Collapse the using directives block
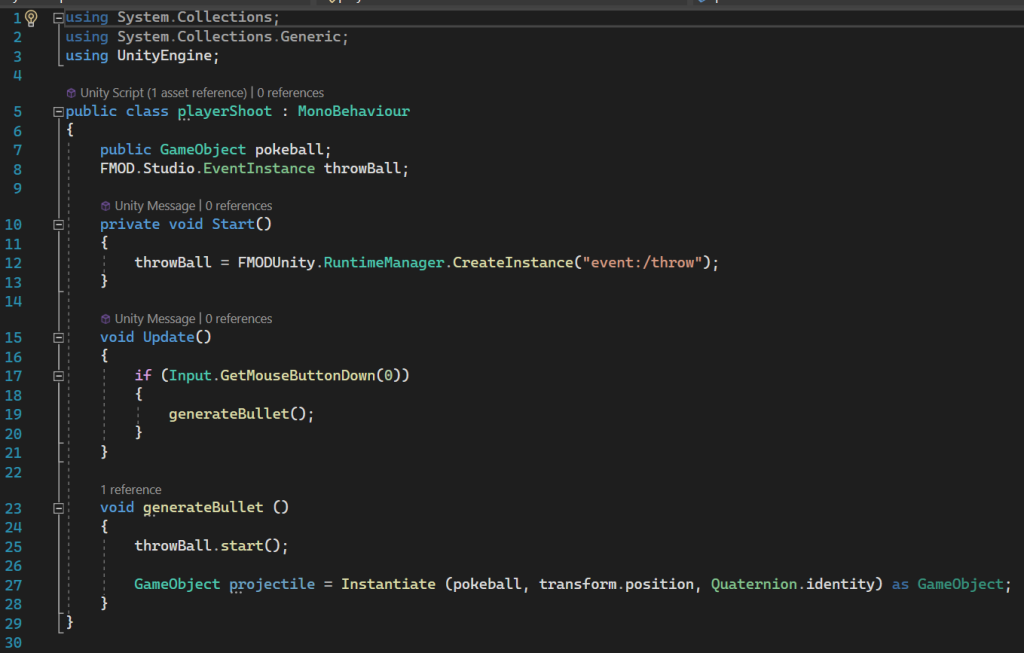1024x653 pixels. (57, 18)
